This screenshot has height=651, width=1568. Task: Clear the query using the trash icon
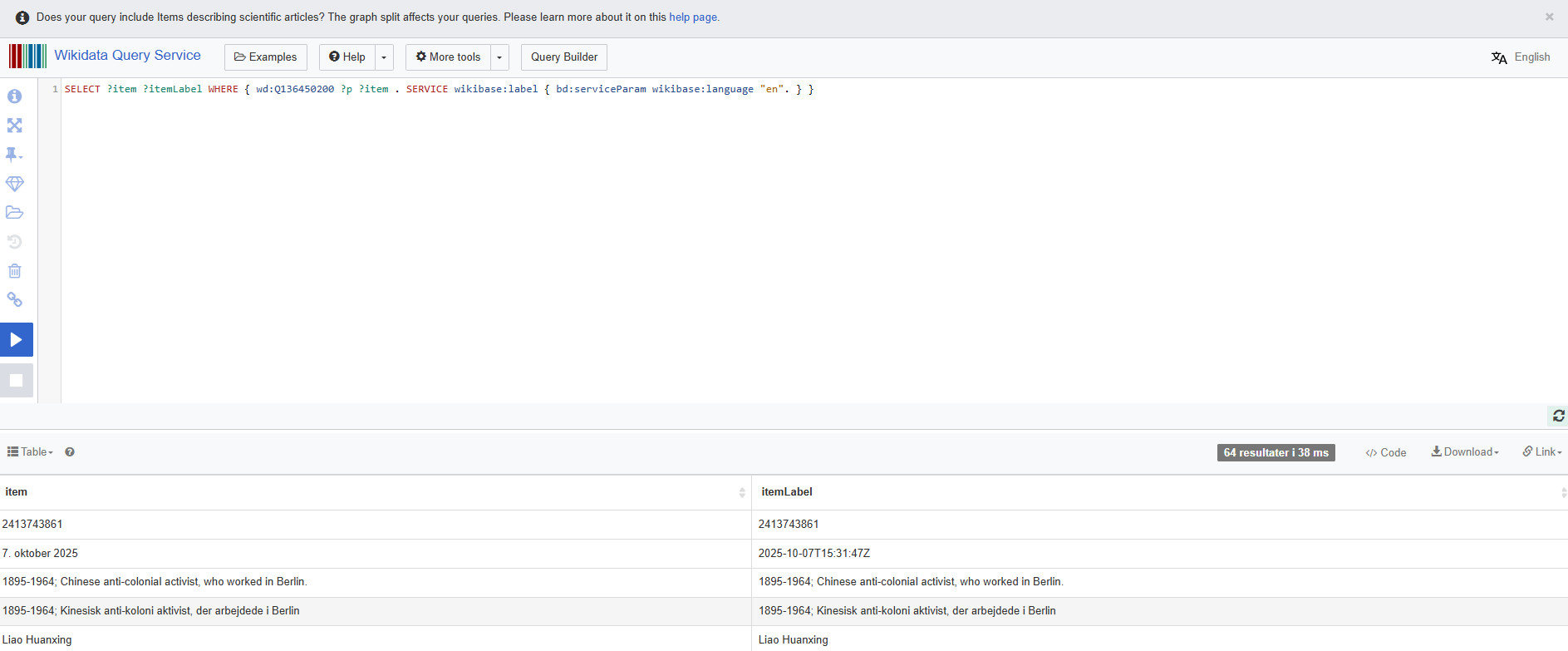pos(14,271)
